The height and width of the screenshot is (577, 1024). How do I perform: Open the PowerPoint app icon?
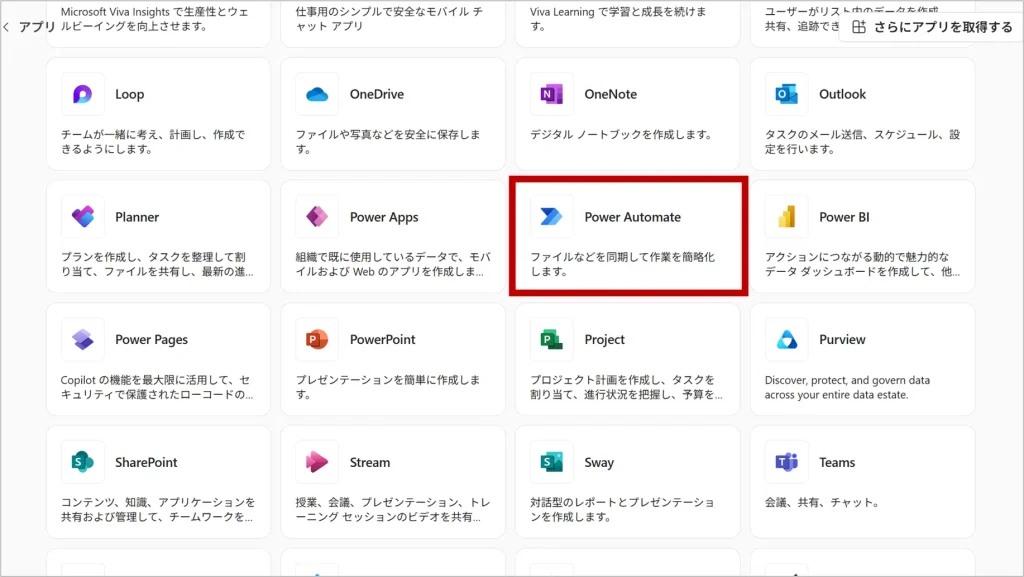pyautogui.click(x=317, y=340)
